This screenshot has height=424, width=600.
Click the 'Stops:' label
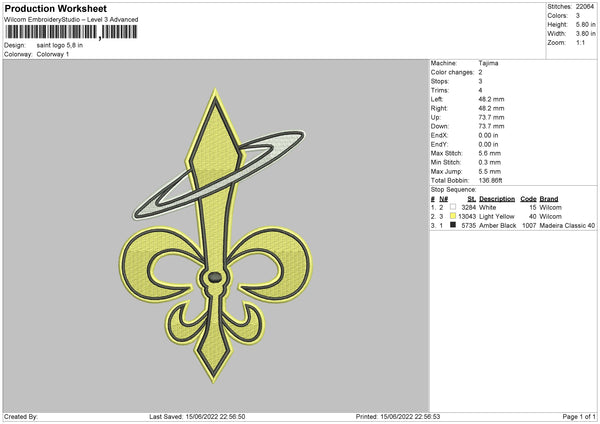(x=440, y=82)
